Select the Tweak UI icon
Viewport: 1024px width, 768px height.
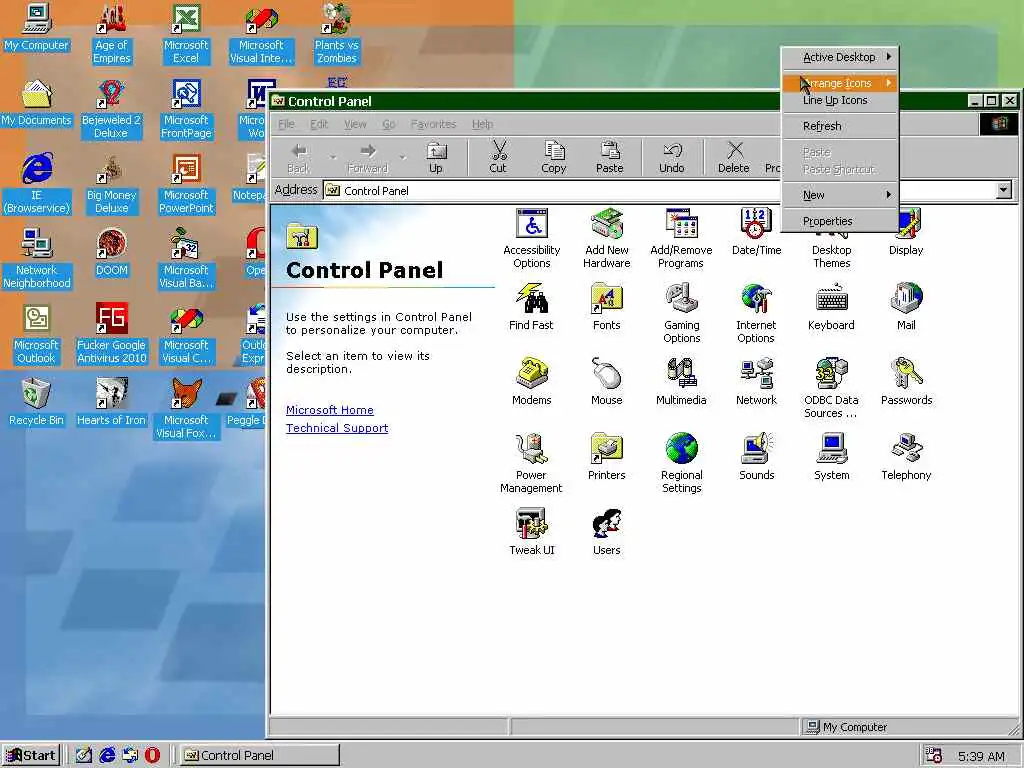532,532
